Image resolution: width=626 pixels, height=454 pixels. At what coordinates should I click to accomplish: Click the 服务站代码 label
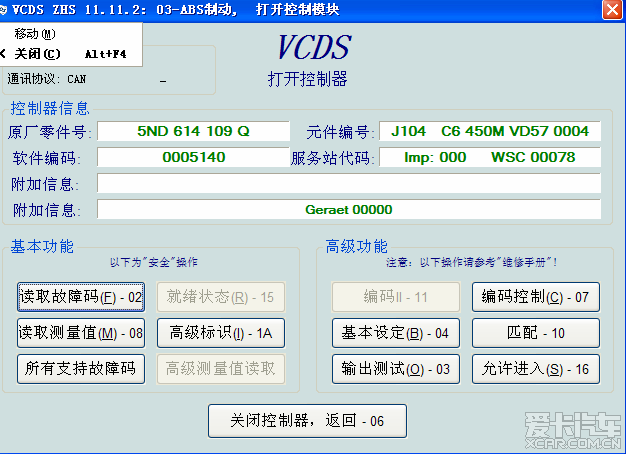click(333, 158)
